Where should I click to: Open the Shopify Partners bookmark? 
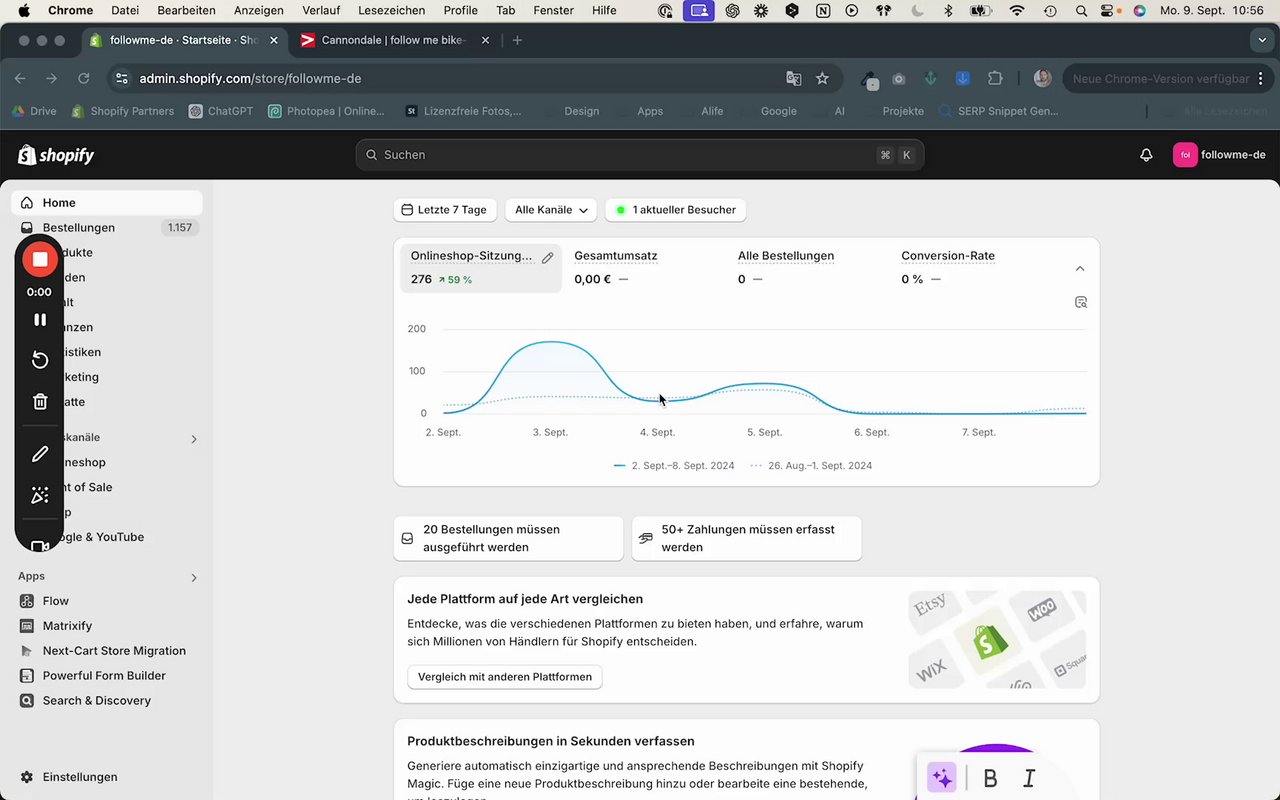[x=123, y=111]
